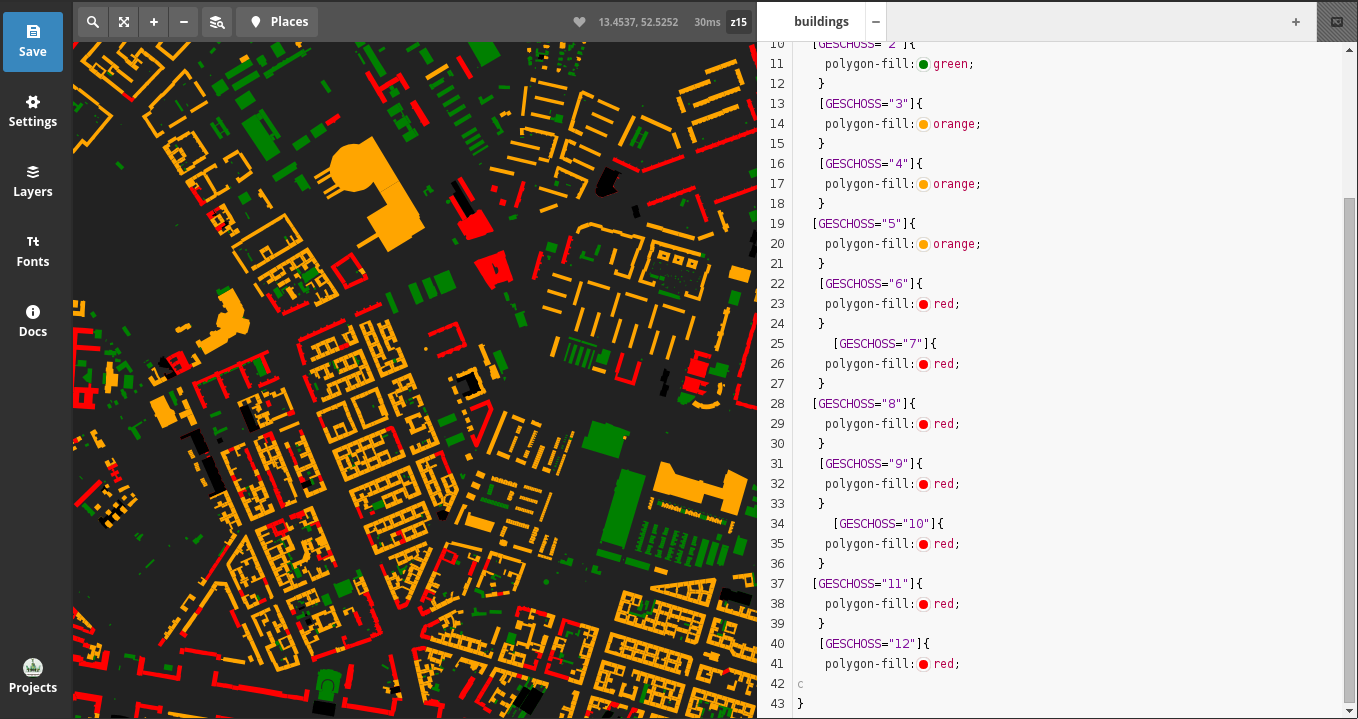Place cursor on [GESCHOSS="8"] selector
Image resolution: width=1358 pixels, height=719 pixels.
(x=860, y=404)
